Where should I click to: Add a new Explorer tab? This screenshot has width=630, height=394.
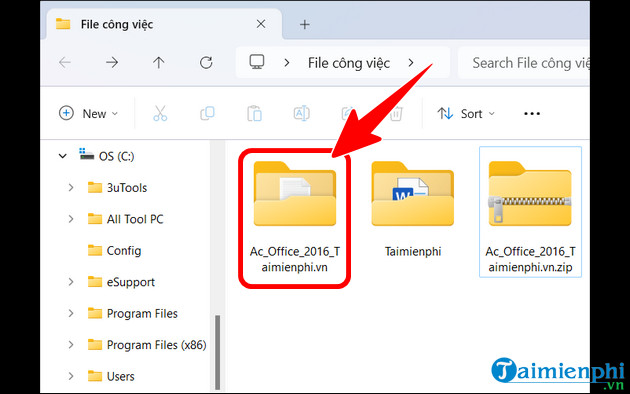tap(305, 24)
